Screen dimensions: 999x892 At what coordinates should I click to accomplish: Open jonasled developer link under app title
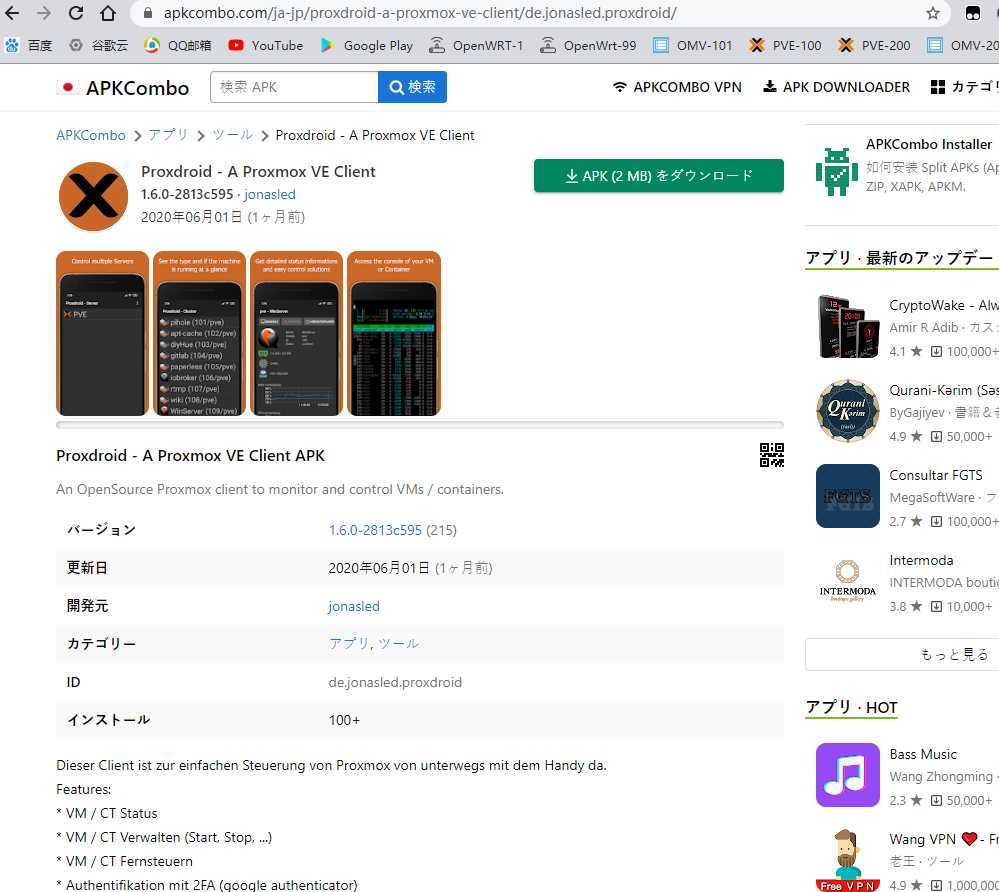pos(270,194)
